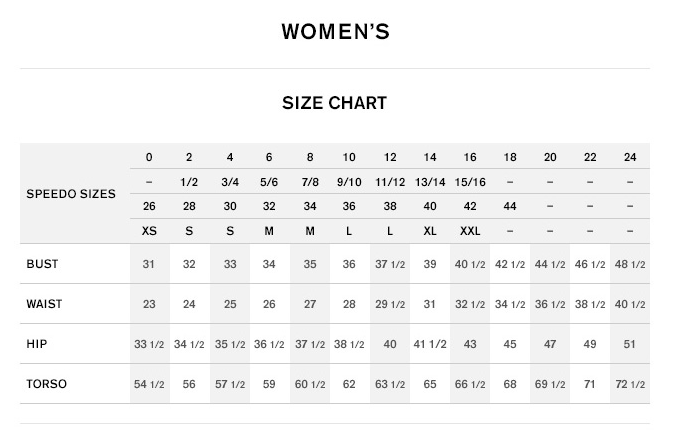Select the waist measurement 23

(149, 304)
